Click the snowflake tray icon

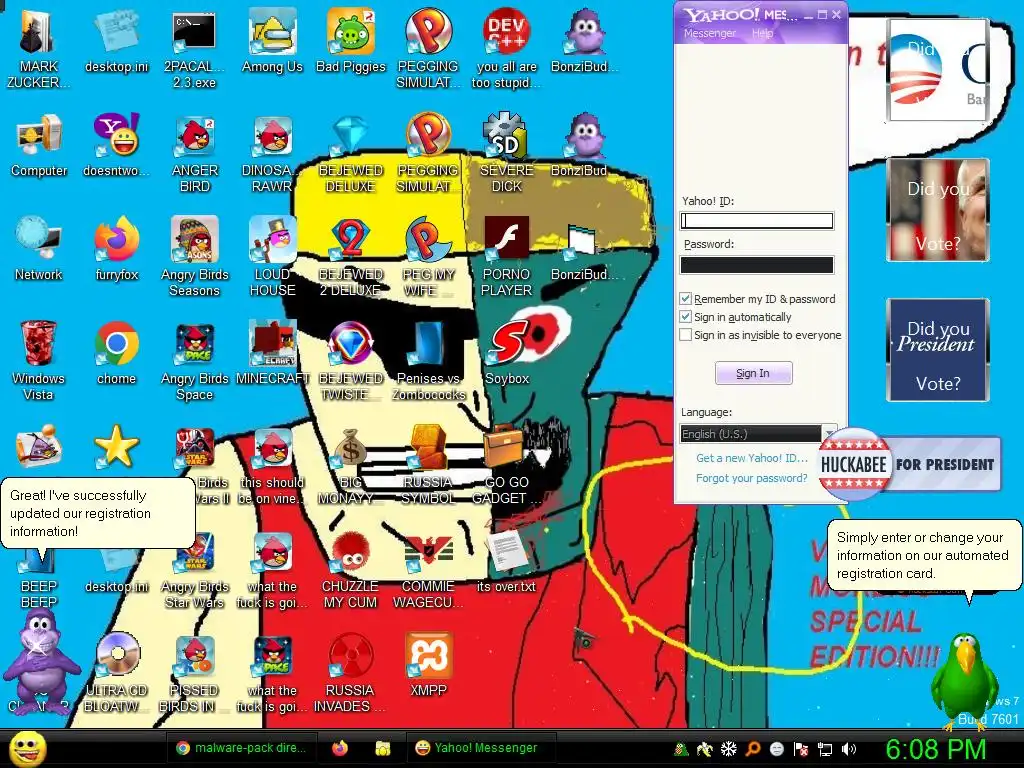click(x=729, y=749)
